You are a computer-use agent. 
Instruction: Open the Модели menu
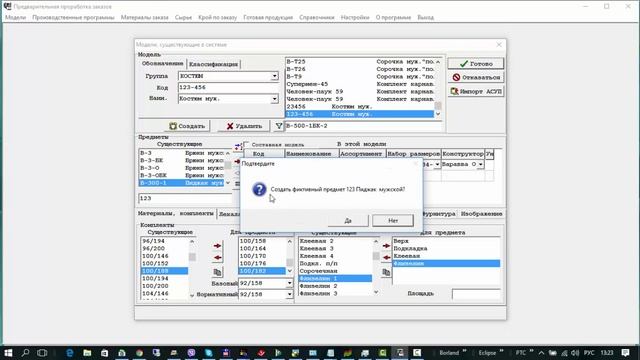coord(16,18)
